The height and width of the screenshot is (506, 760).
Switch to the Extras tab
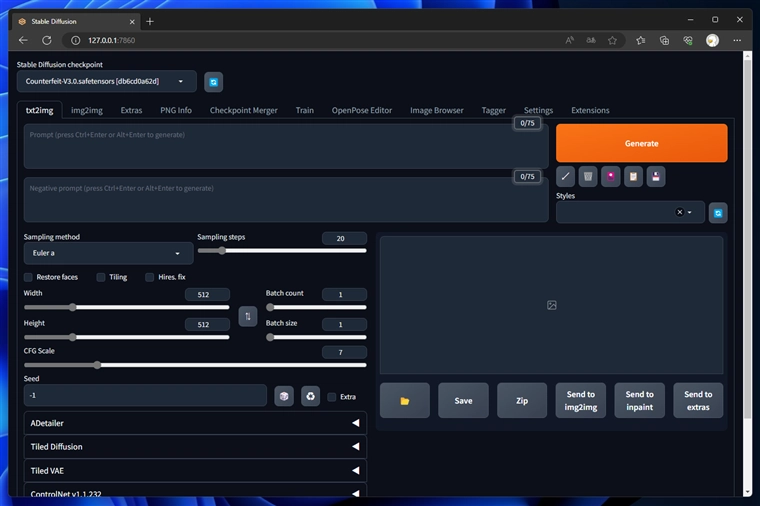[x=131, y=111]
